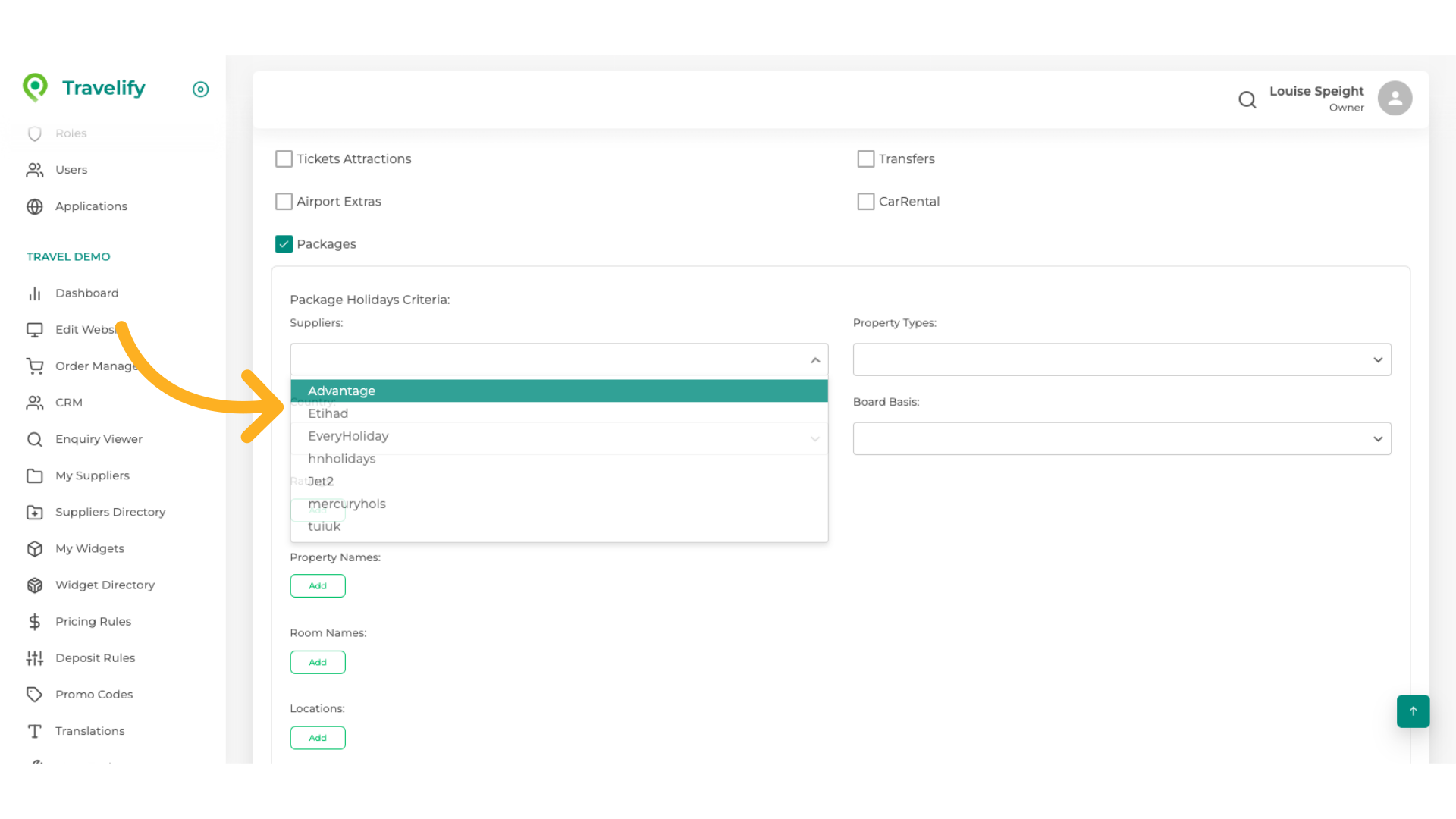Click Add under Property Names
Screen dimensions: 1456x819
coord(318,585)
